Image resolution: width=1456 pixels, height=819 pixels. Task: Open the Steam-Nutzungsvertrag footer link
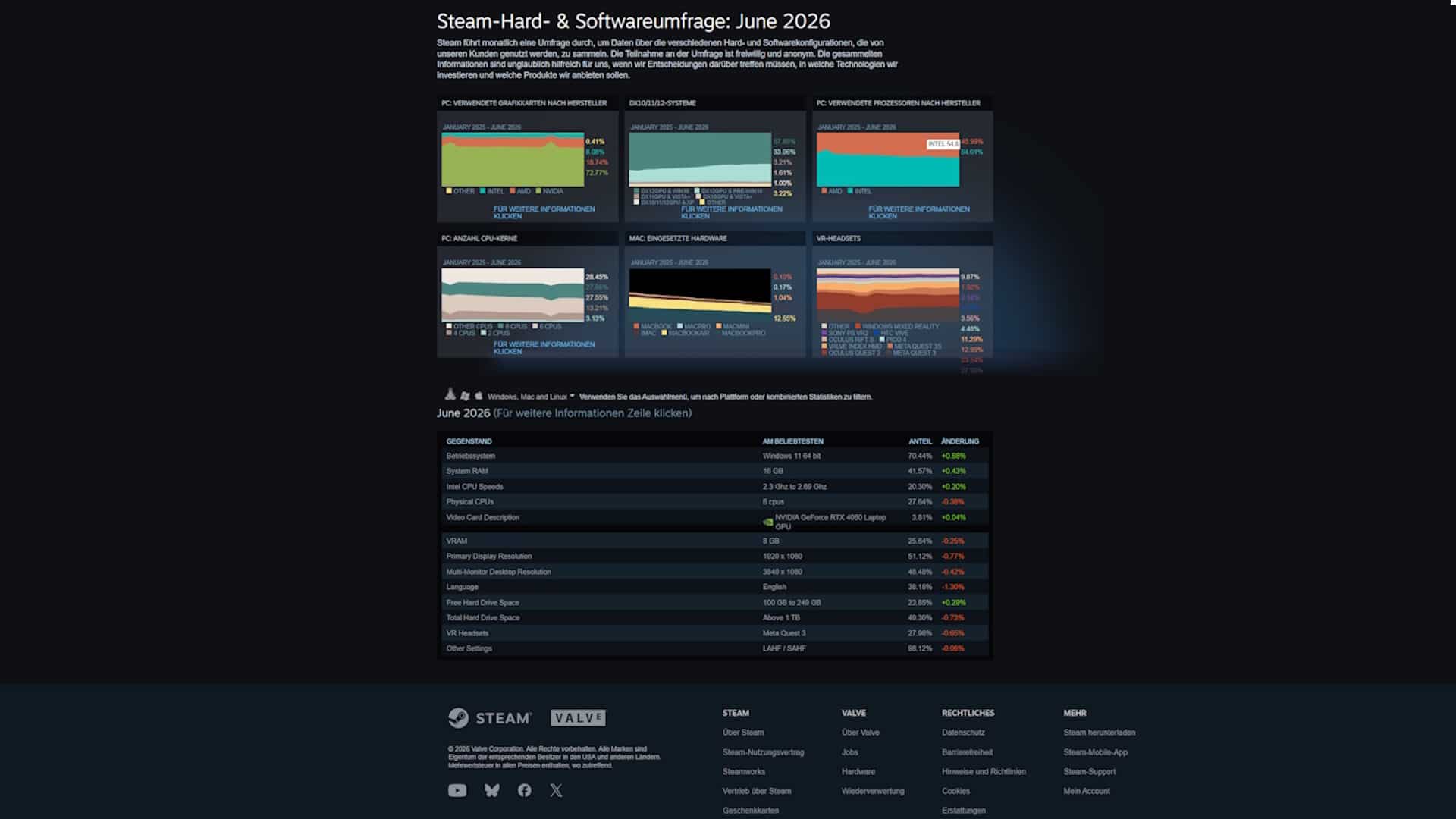(763, 752)
